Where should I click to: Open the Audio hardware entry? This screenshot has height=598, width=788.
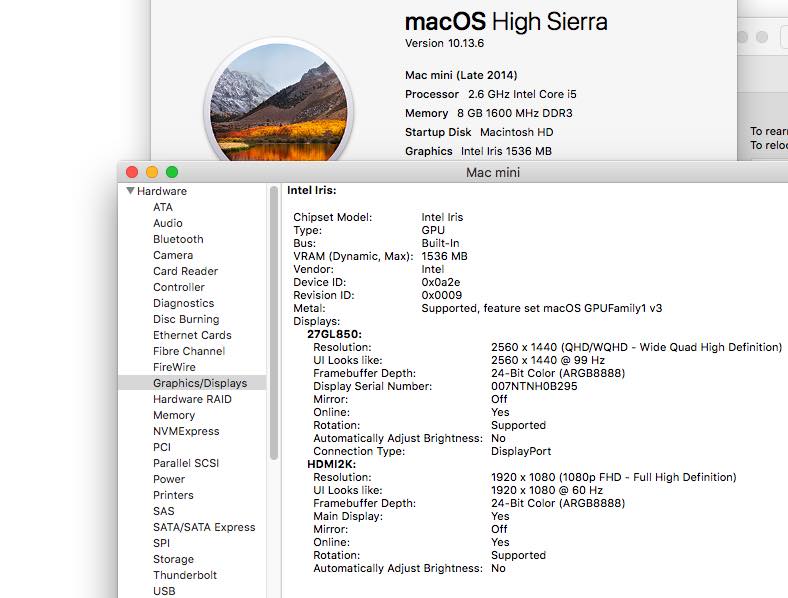[x=168, y=223]
